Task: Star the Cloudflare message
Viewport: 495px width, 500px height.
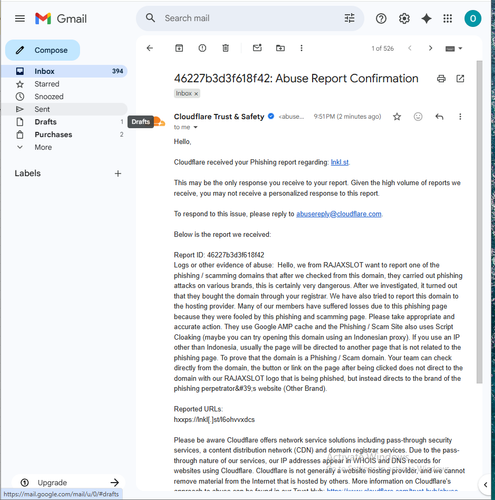Action: 397,117
